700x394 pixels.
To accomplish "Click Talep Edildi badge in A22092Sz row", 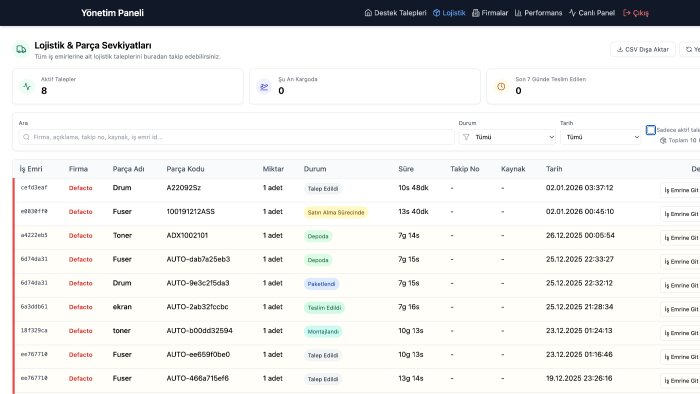I will 323,189.
